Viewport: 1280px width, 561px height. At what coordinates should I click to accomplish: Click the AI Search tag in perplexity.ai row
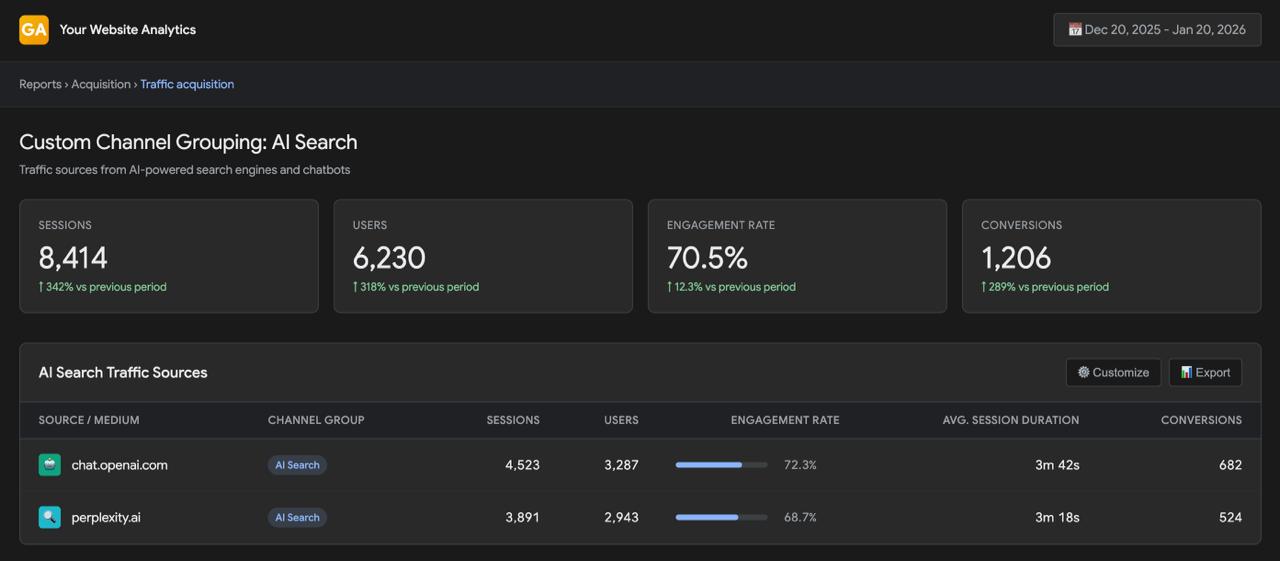297,517
